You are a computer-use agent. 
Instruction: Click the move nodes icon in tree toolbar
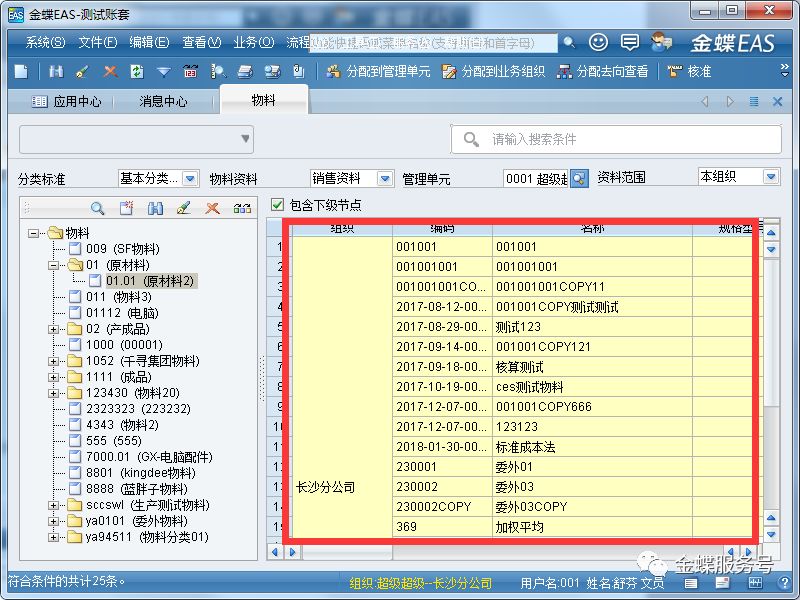(x=242, y=208)
